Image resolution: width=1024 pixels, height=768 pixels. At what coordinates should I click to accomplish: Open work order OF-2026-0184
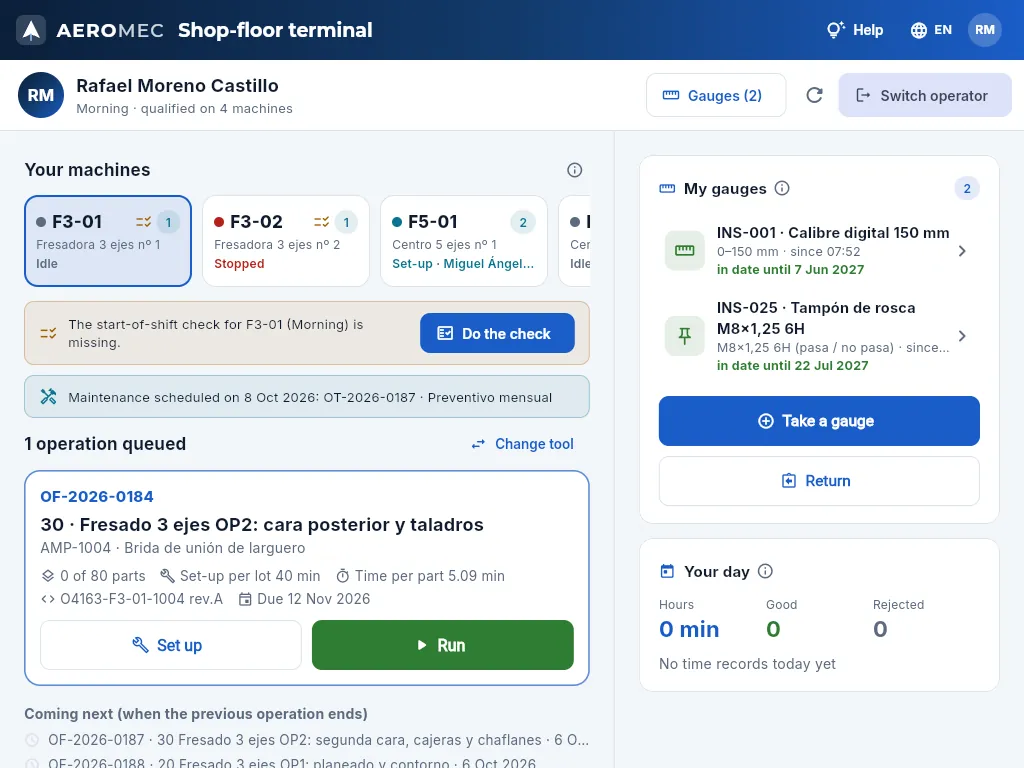coord(97,496)
